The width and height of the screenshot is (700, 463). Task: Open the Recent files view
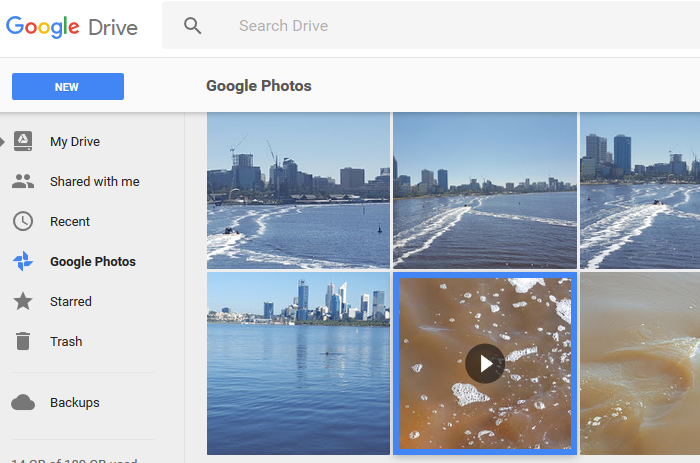tap(70, 222)
